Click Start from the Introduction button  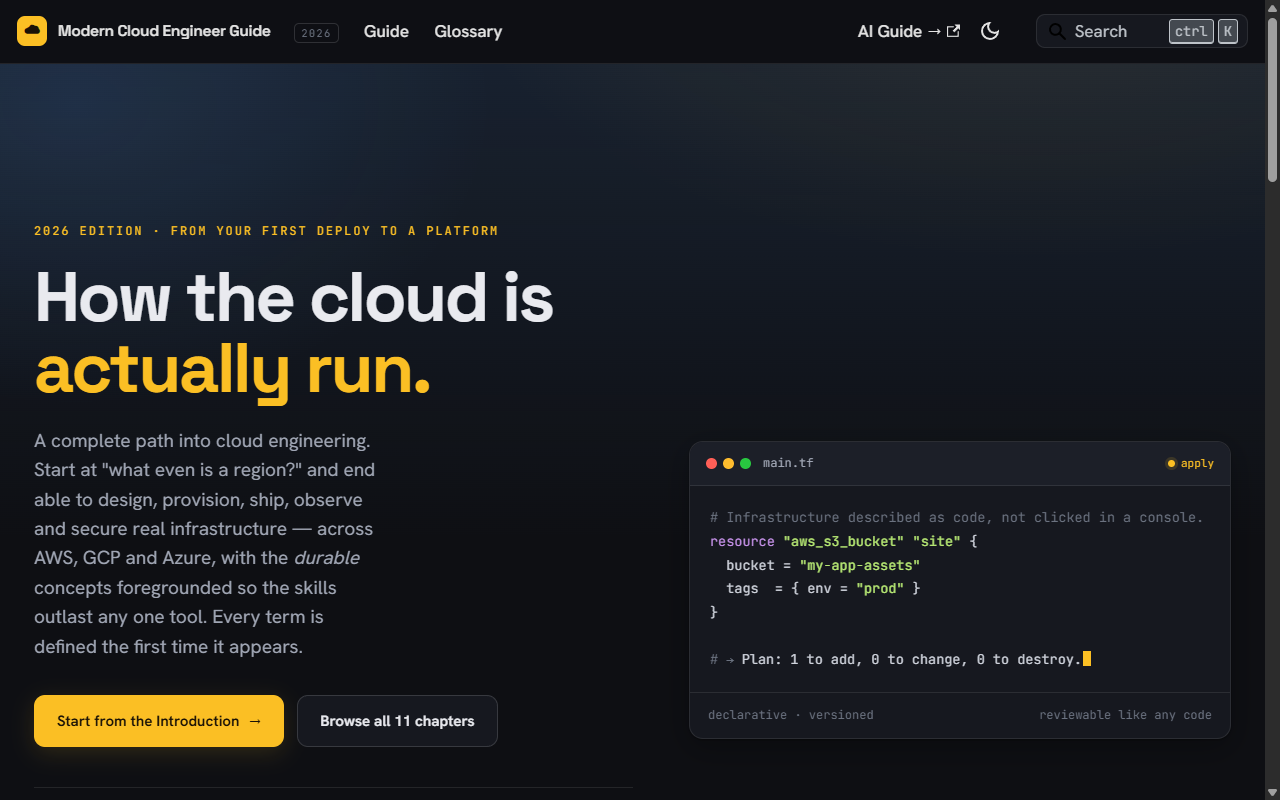click(159, 721)
